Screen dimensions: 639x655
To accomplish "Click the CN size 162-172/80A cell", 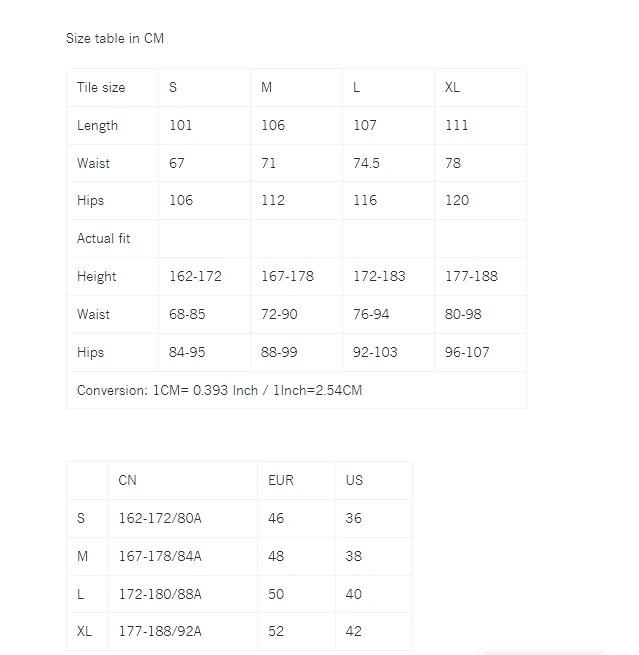I will click(x=183, y=518).
